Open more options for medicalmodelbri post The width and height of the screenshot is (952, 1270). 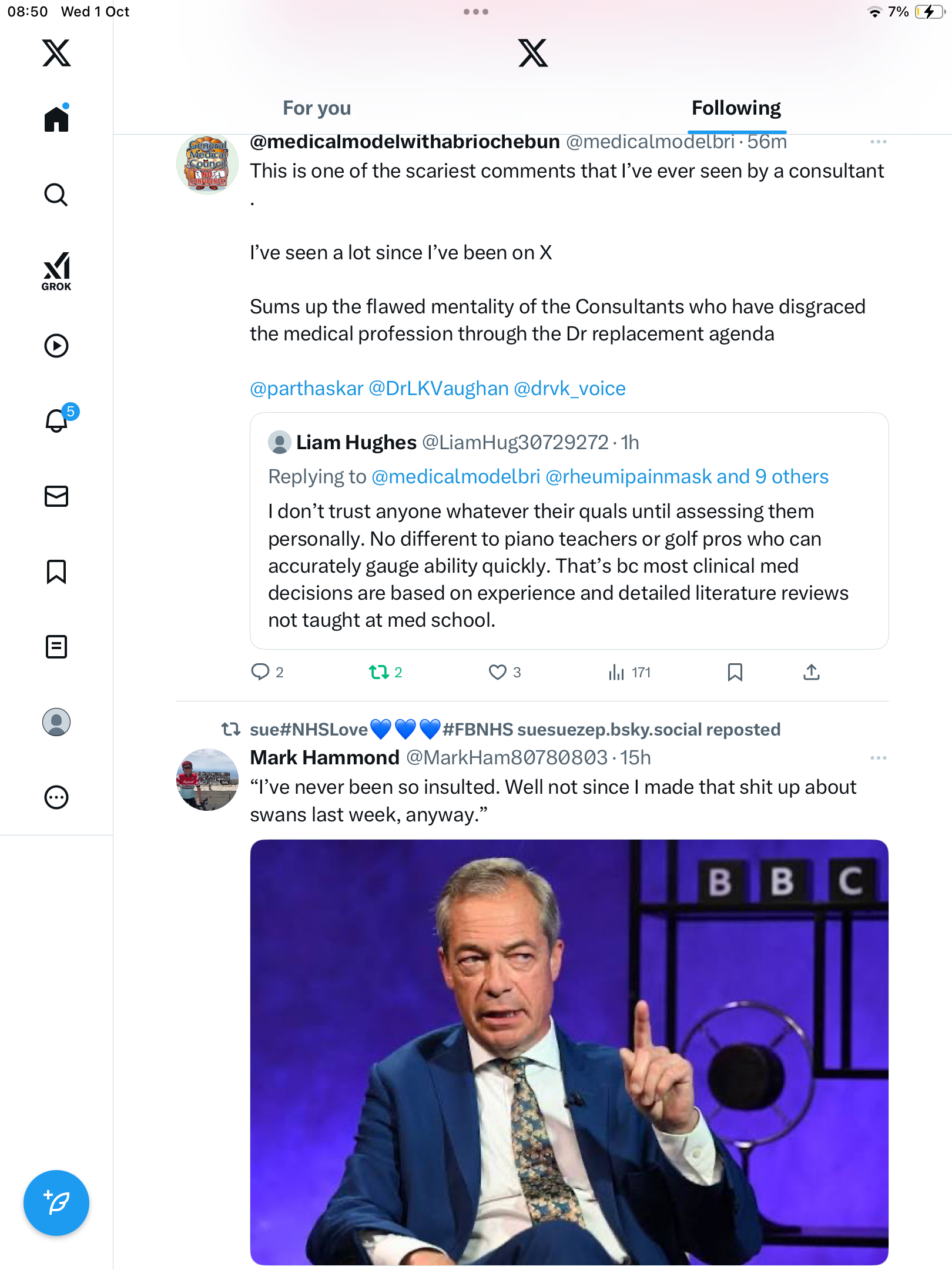(x=878, y=142)
